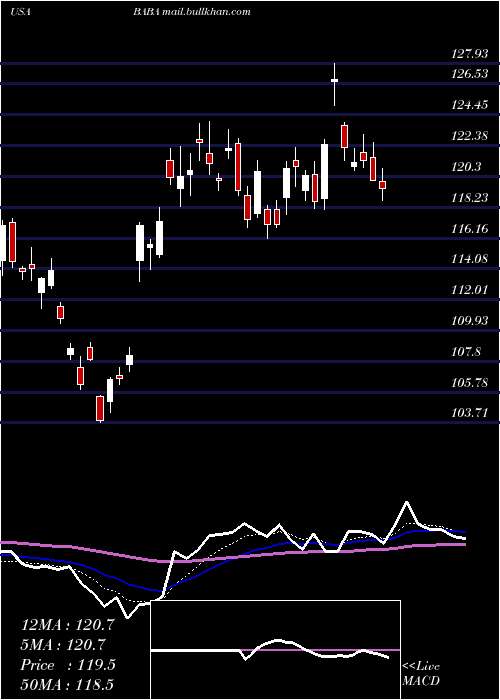Select the lowest red candlestick near 103.71

pyautogui.click(x=100, y=408)
